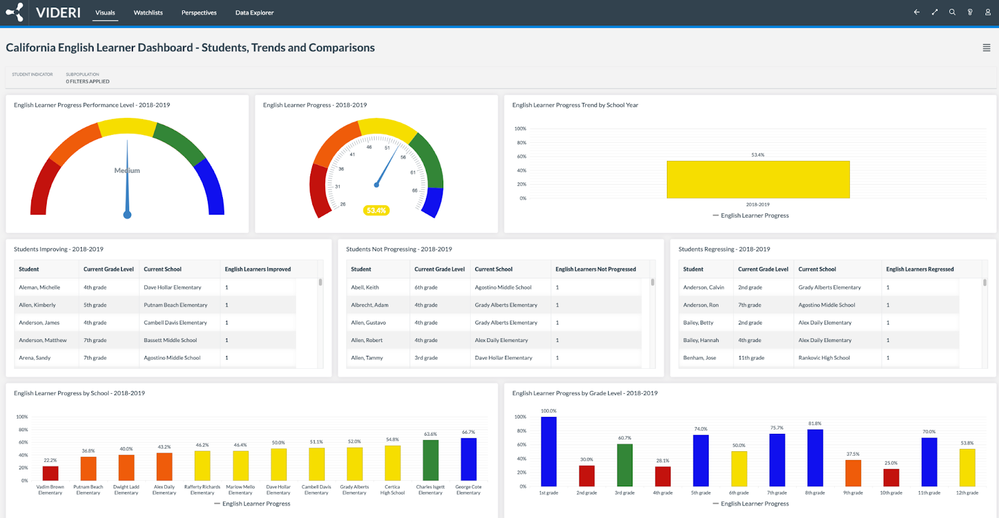Click the red 10th grade bar
This screenshot has height=518, width=999.
(x=891, y=477)
